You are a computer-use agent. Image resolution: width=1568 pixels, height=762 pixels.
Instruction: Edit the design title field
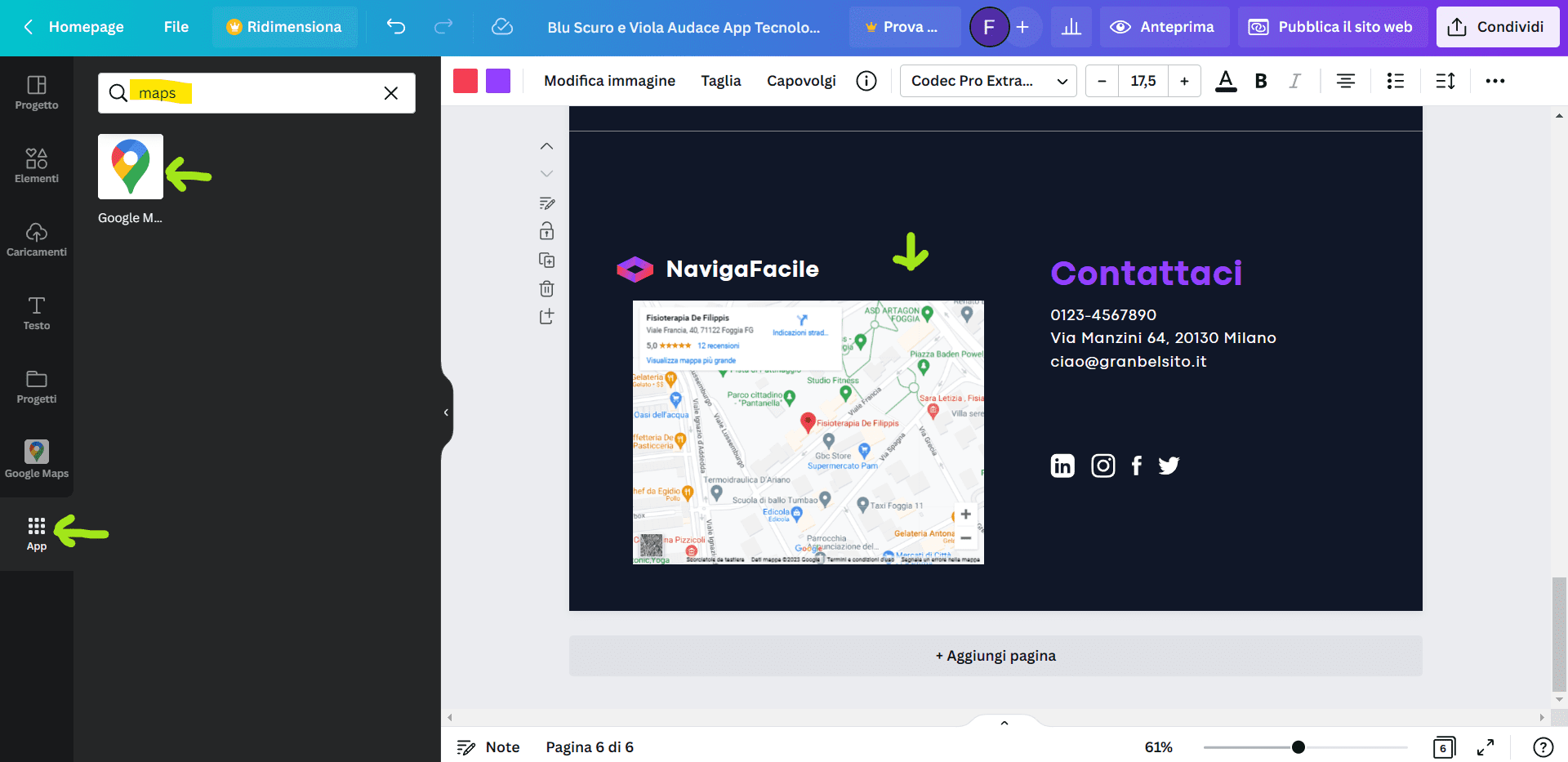click(684, 27)
